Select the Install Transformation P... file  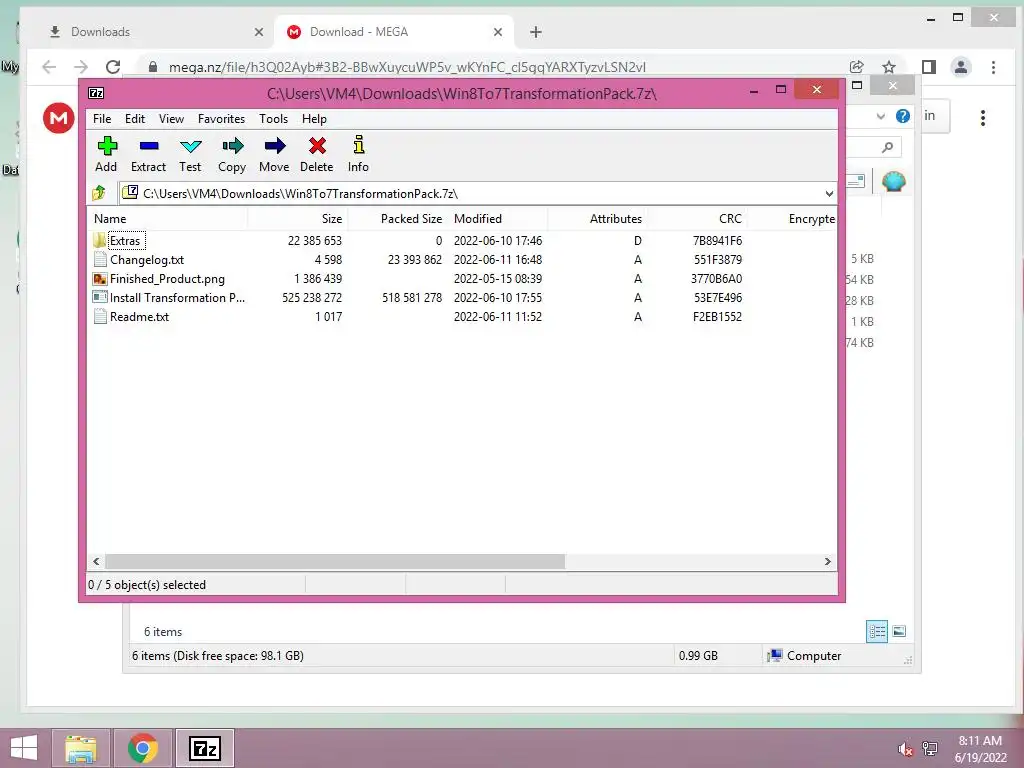coord(177,298)
